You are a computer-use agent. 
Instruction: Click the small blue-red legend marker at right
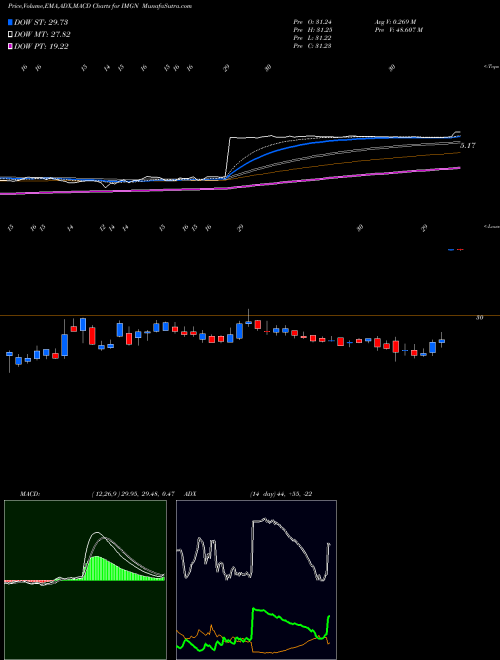click(456, 250)
